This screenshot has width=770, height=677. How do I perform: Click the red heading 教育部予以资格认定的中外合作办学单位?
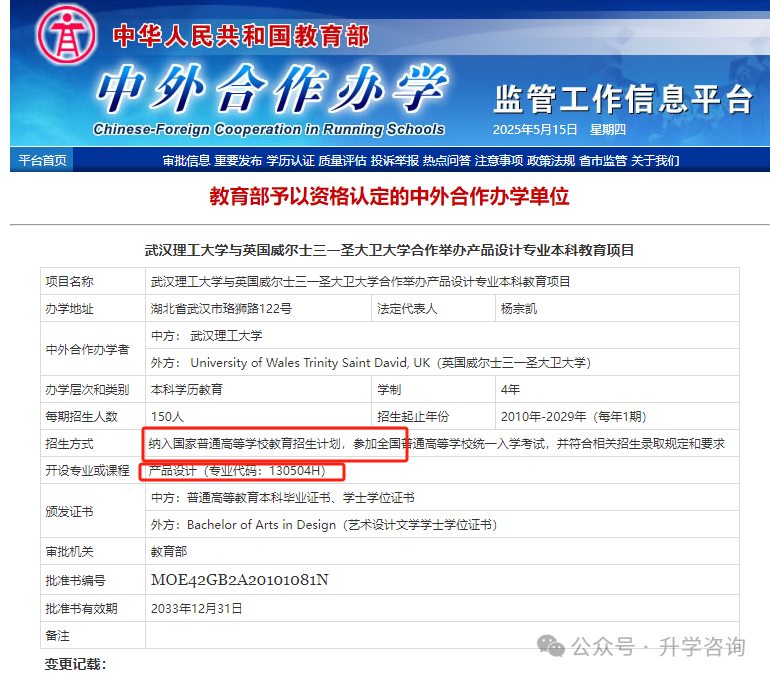click(389, 196)
